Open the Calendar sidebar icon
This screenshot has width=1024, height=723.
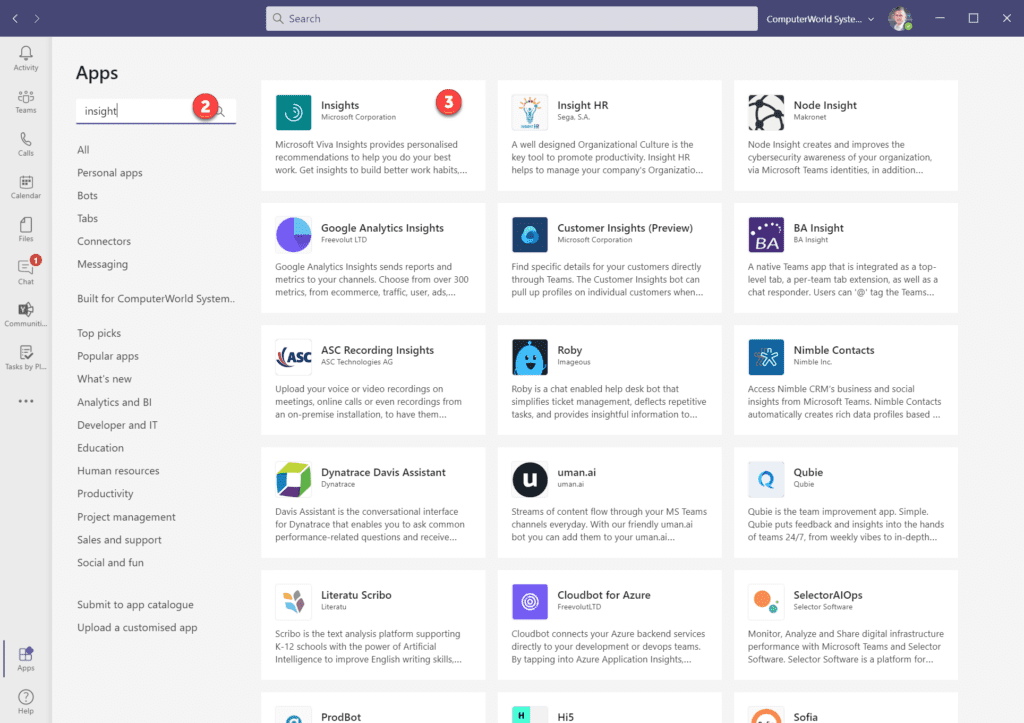coord(25,187)
